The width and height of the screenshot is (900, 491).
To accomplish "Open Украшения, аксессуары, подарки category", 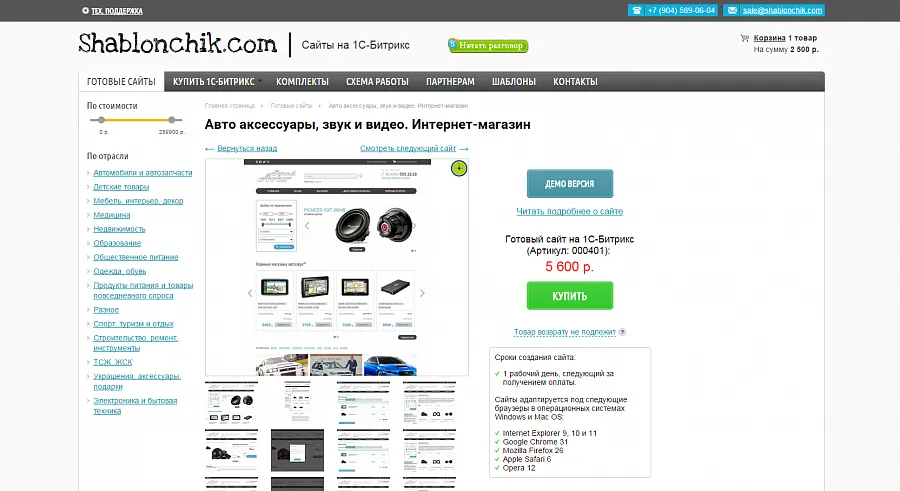I will [x=137, y=381].
